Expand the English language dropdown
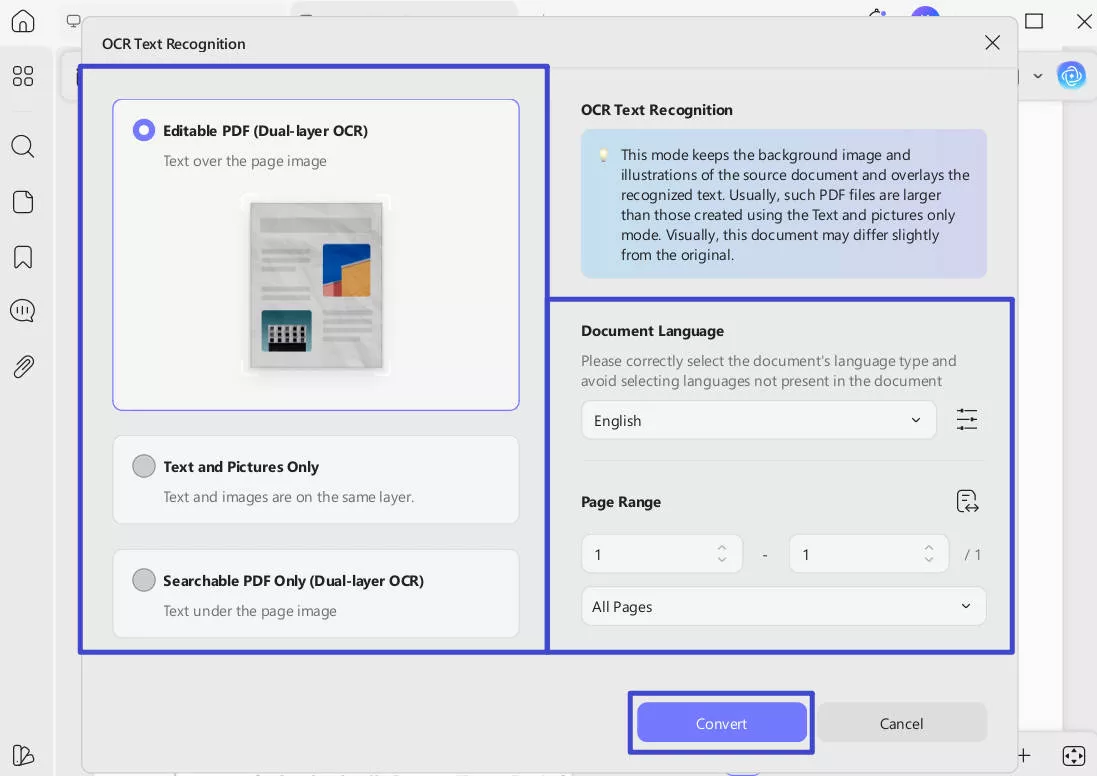Screen dimensions: 1097x776 [x=758, y=420]
